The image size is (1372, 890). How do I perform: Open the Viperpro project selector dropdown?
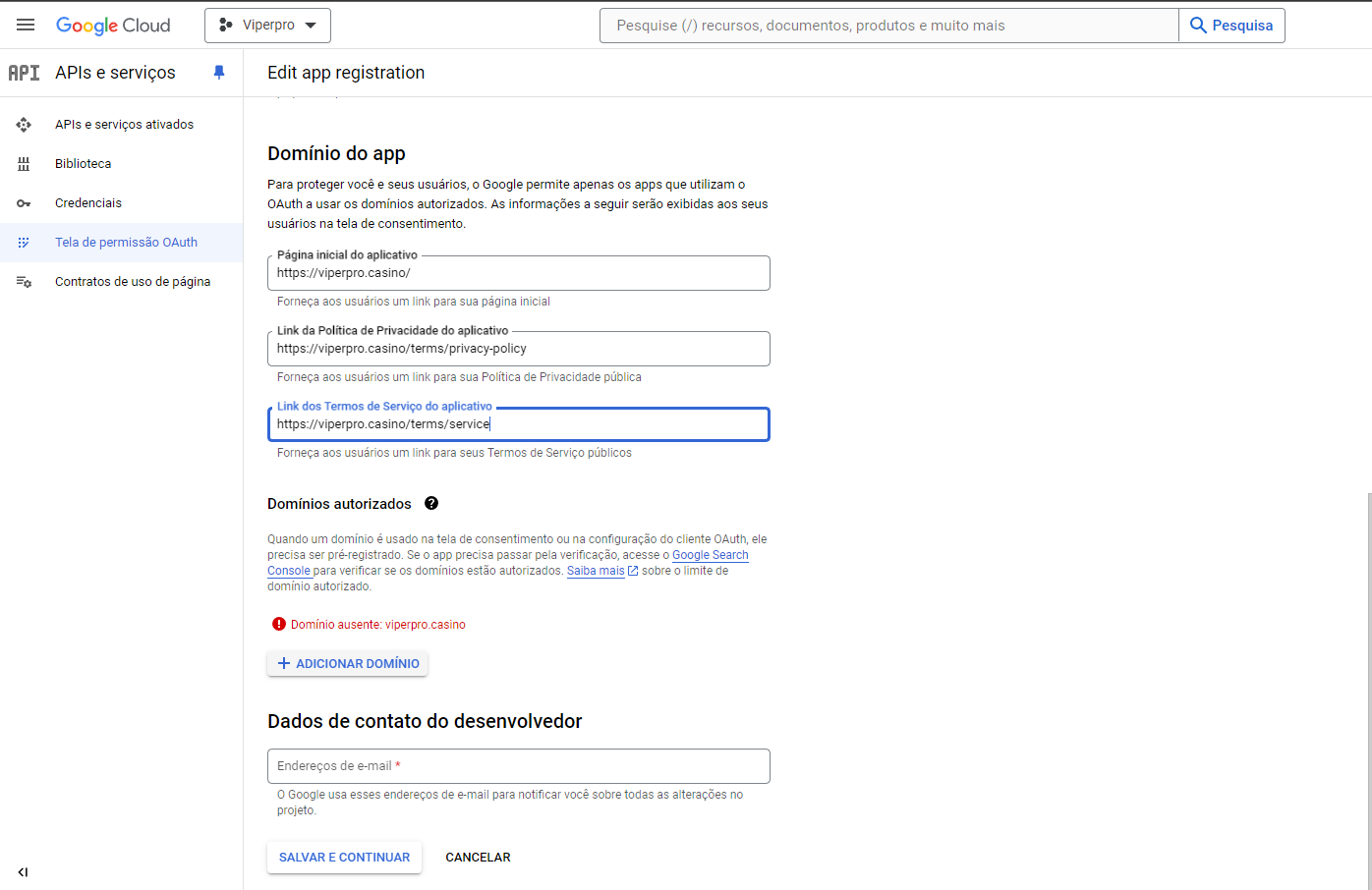[267, 26]
